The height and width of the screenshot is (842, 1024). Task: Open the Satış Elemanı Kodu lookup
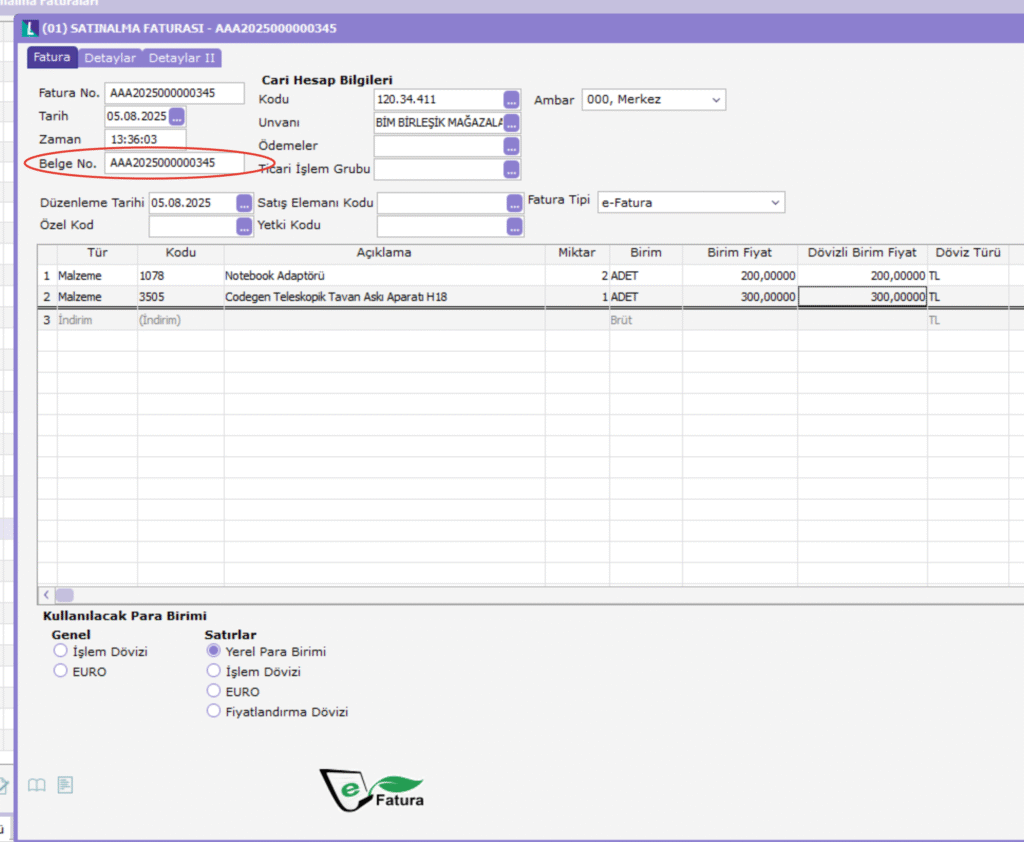click(515, 203)
